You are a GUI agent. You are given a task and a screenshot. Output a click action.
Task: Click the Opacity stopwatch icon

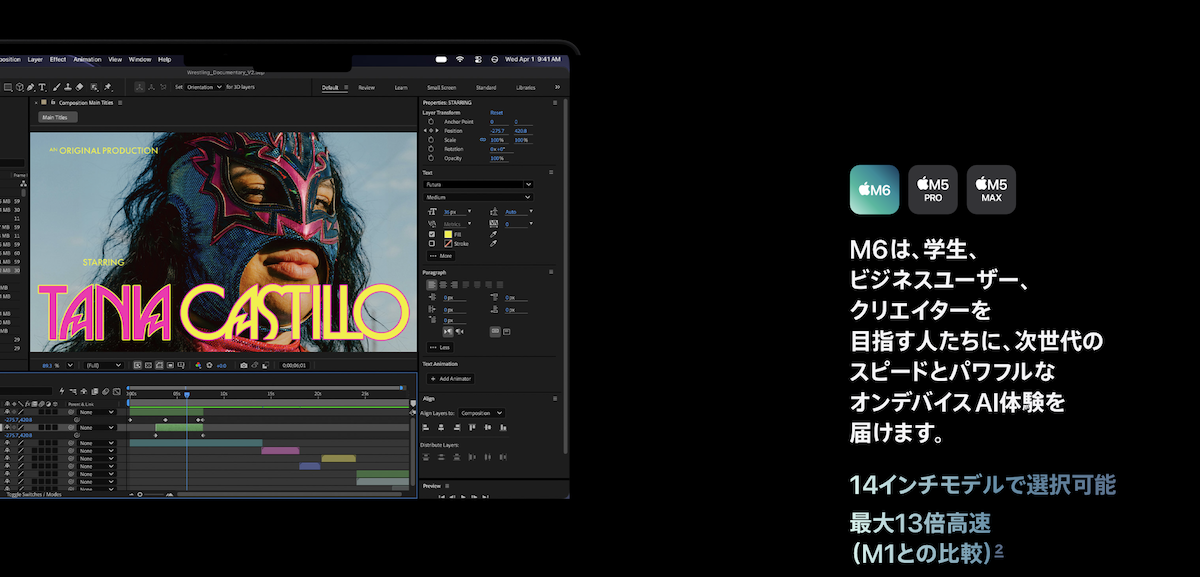click(x=431, y=158)
